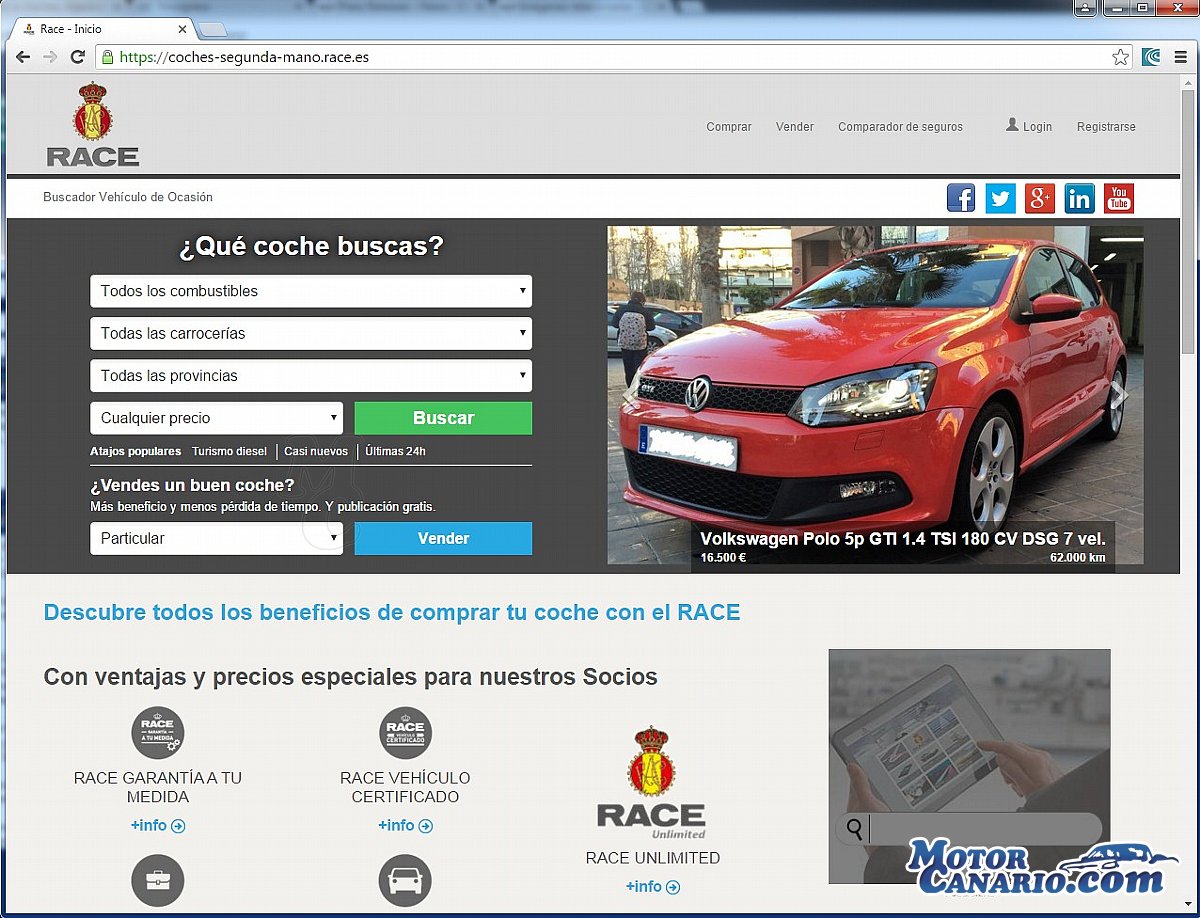Image resolution: width=1200 pixels, height=918 pixels.
Task: Open Comparador de seguros menu item
Action: click(x=900, y=127)
